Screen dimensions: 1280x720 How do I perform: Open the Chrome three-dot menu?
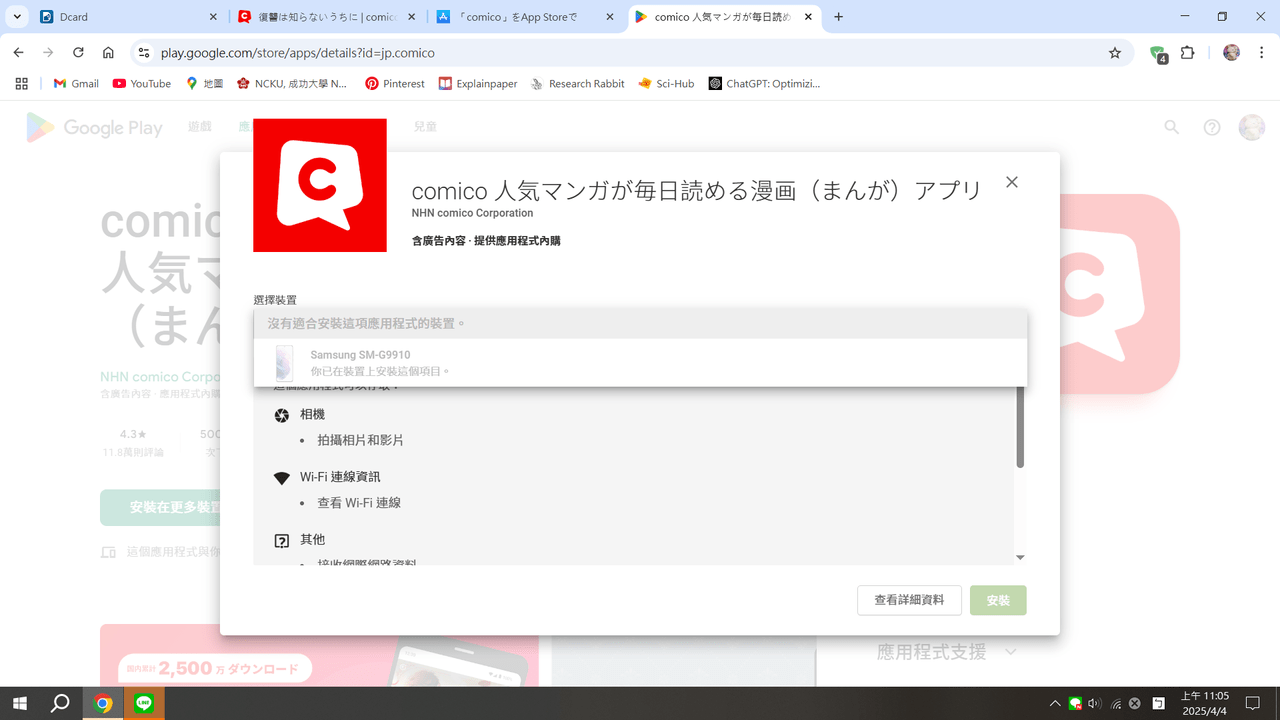click(x=1261, y=53)
